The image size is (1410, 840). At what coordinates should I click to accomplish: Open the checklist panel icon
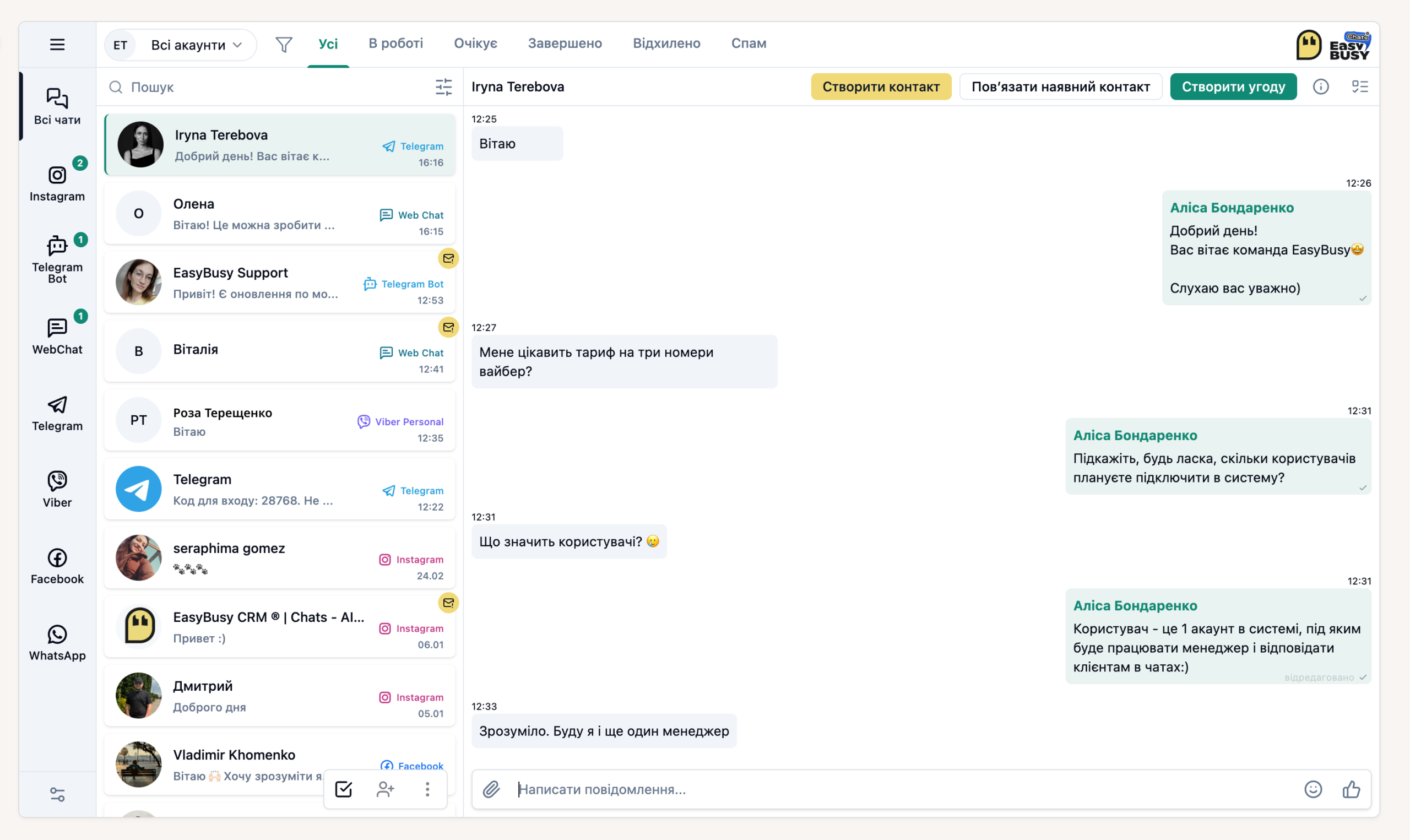[x=1360, y=86]
